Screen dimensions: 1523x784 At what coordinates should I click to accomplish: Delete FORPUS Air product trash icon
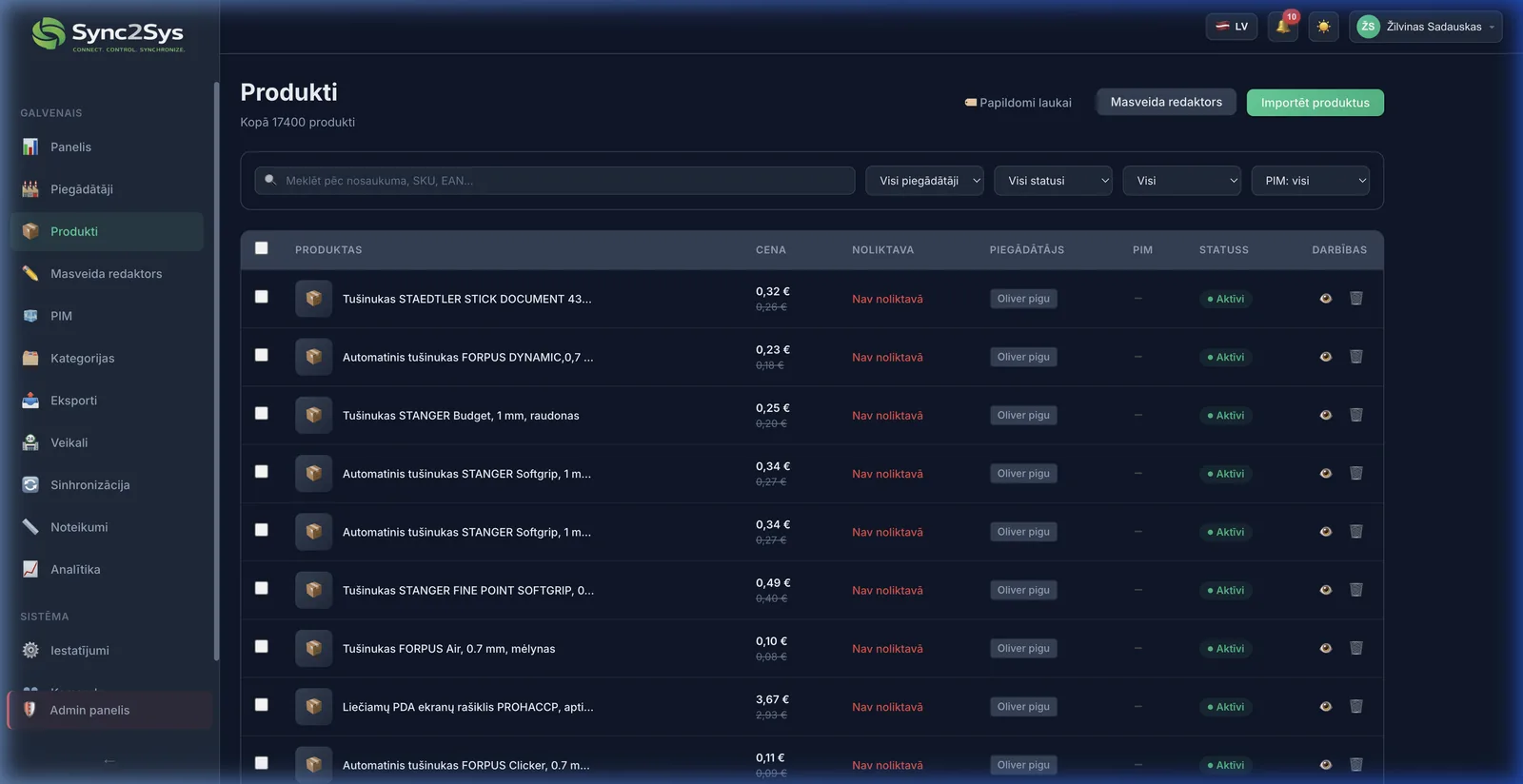(x=1356, y=648)
